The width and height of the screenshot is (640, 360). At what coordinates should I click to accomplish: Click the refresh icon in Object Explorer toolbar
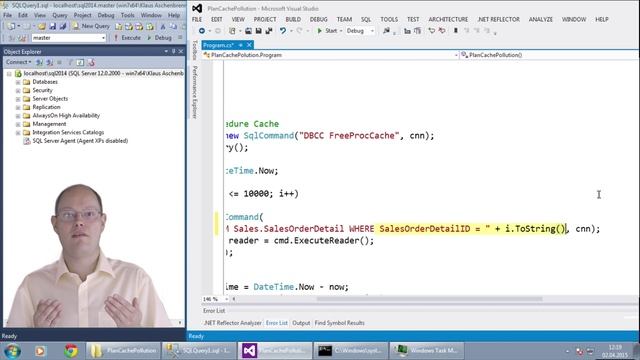pyautogui.click(x=80, y=62)
